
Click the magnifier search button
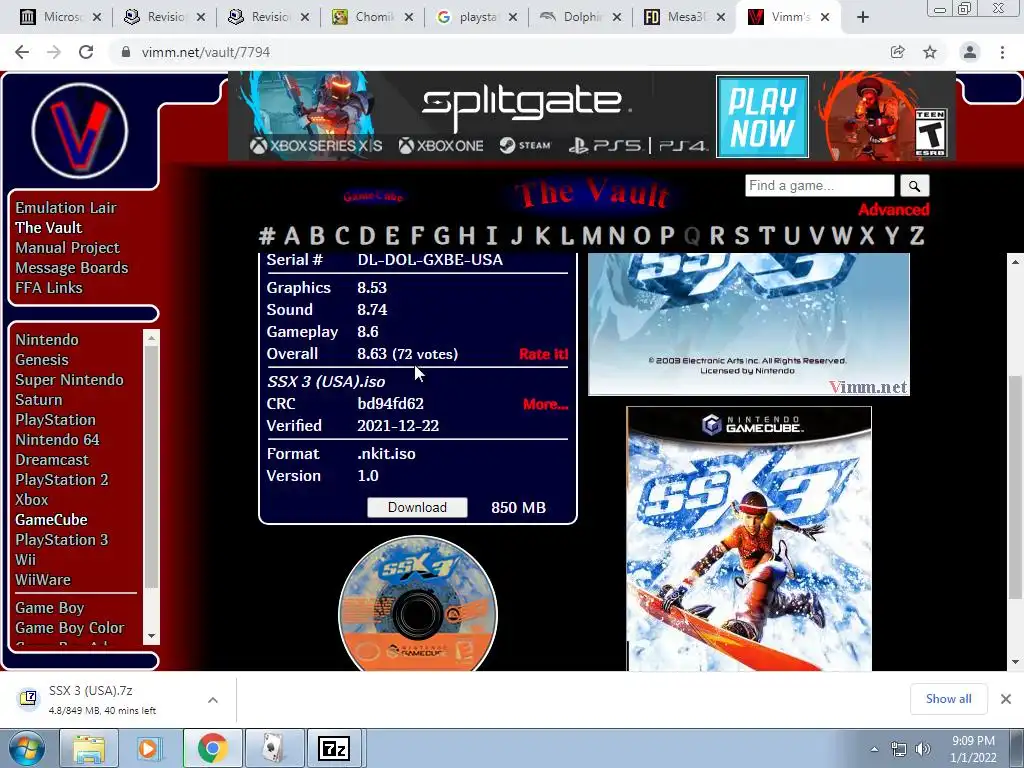914,186
